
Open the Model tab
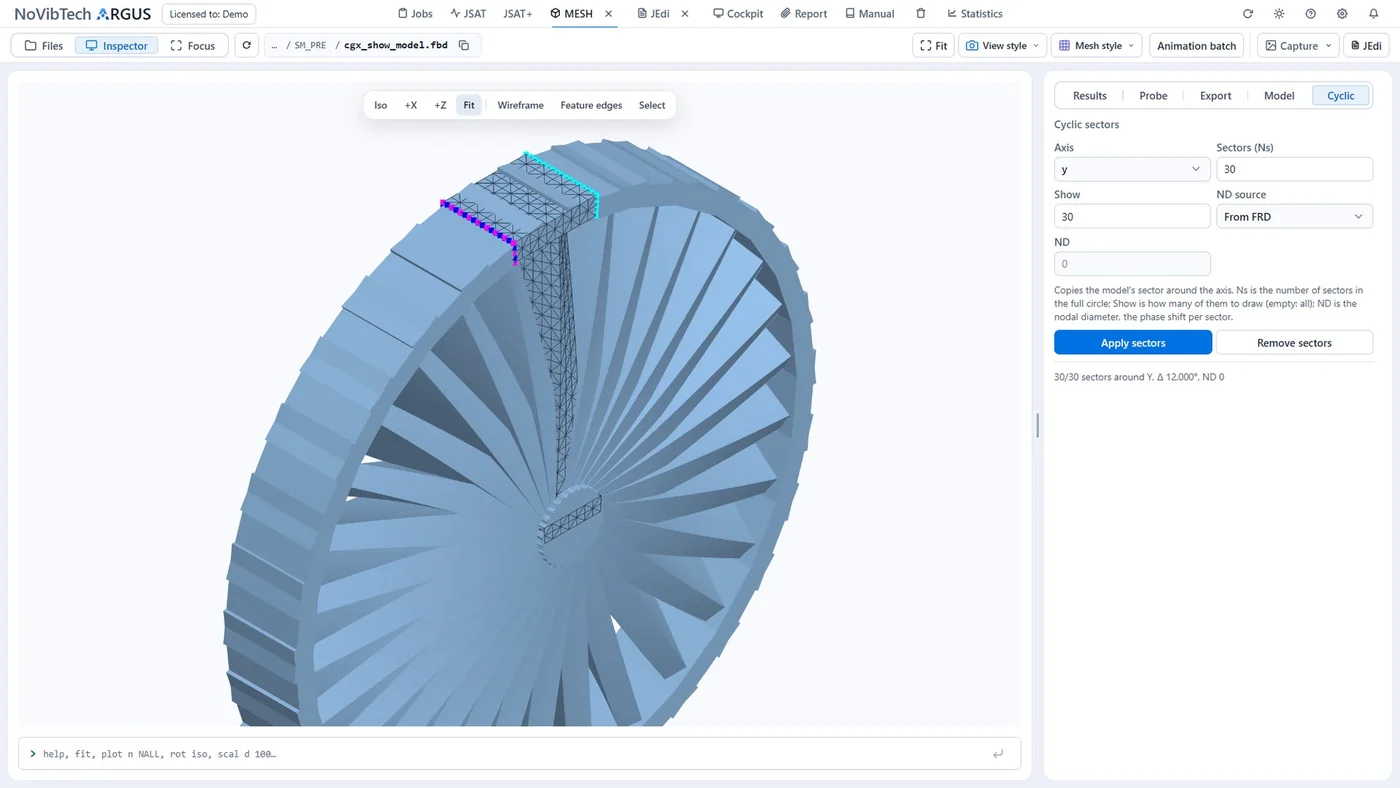point(1279,96)
